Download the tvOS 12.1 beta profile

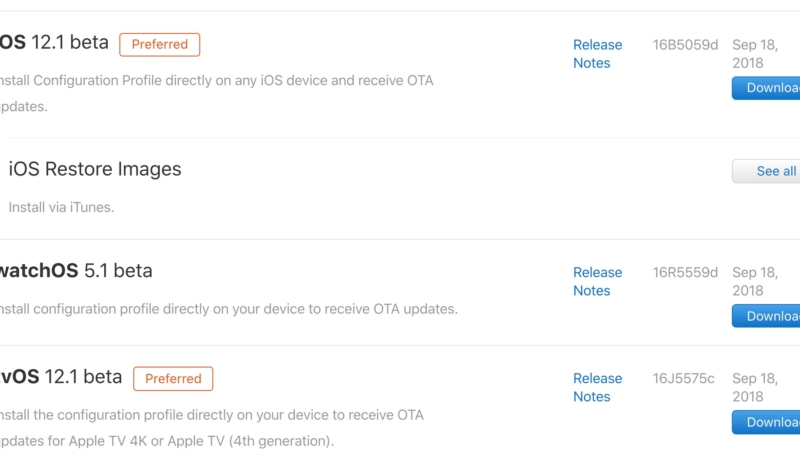pyautogui.click(x=768, y=422)
